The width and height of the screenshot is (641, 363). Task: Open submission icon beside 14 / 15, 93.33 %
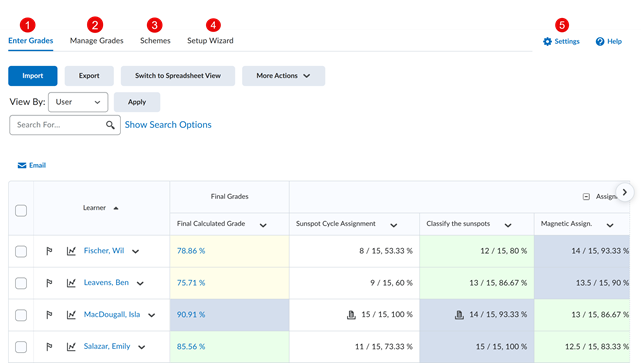(x=459, y=315)
